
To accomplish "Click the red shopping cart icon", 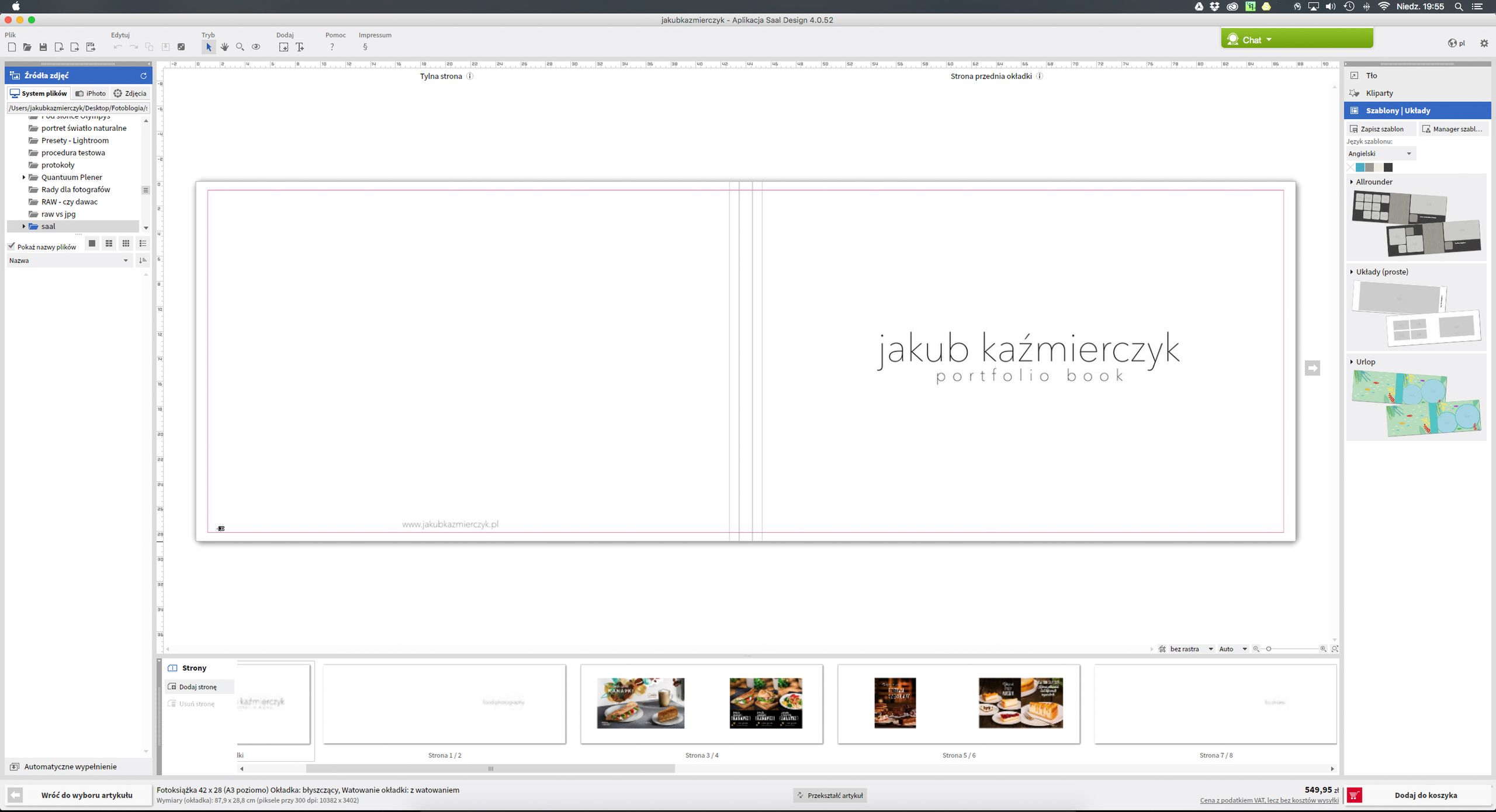I will [x=1355, y=795].
